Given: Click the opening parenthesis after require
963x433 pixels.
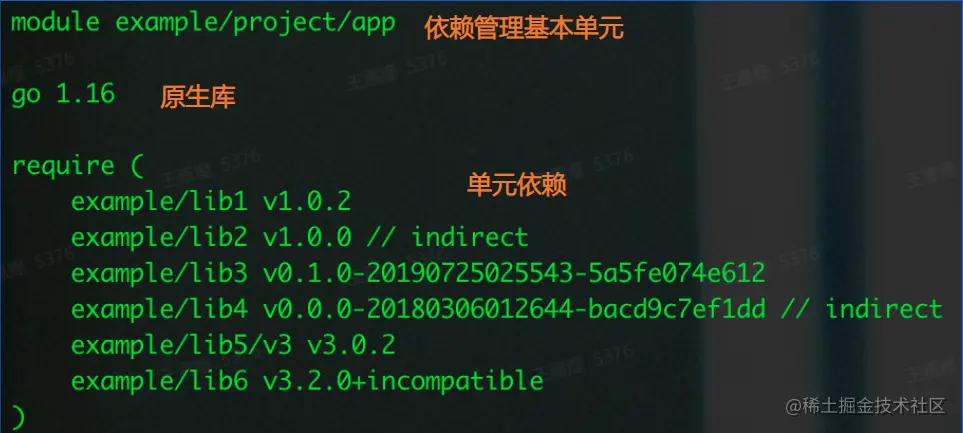Looking at the screenshot, I should [x=137, y=166].
